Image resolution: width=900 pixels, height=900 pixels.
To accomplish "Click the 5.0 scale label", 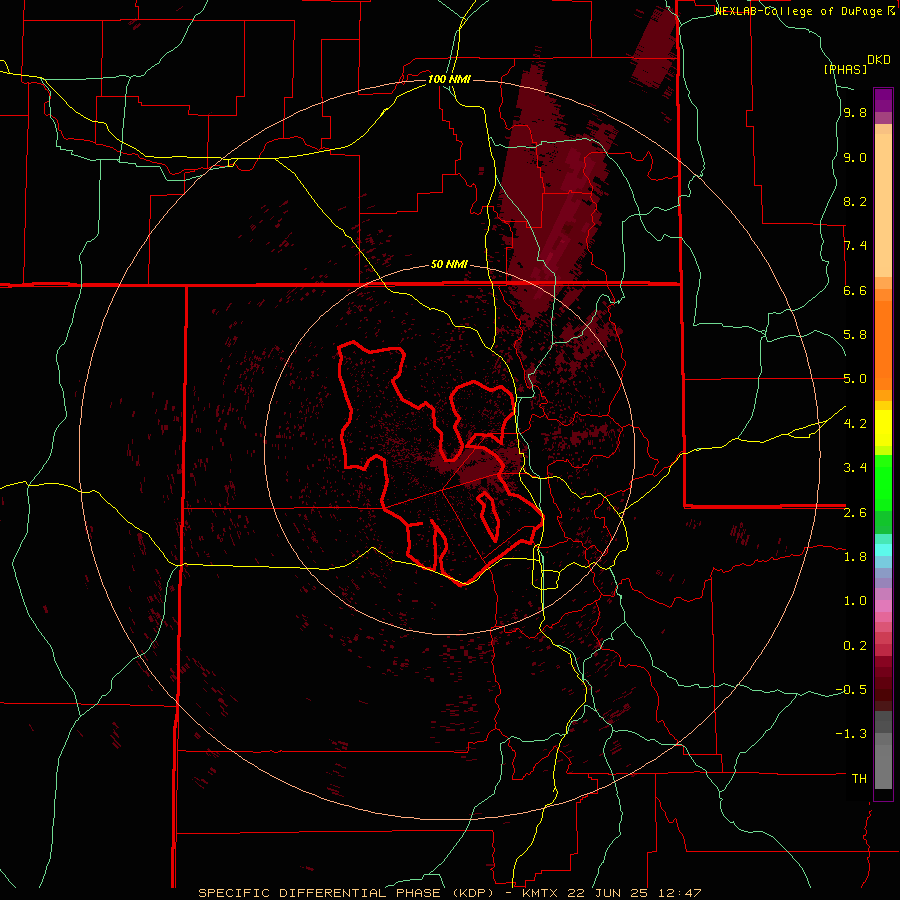I will 855,379.
